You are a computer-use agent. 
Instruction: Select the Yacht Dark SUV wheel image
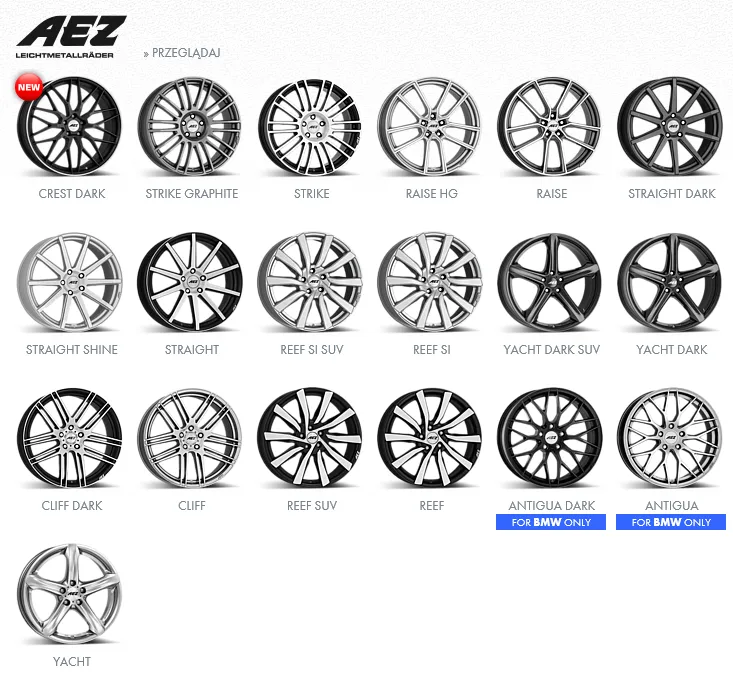(550, 282)
